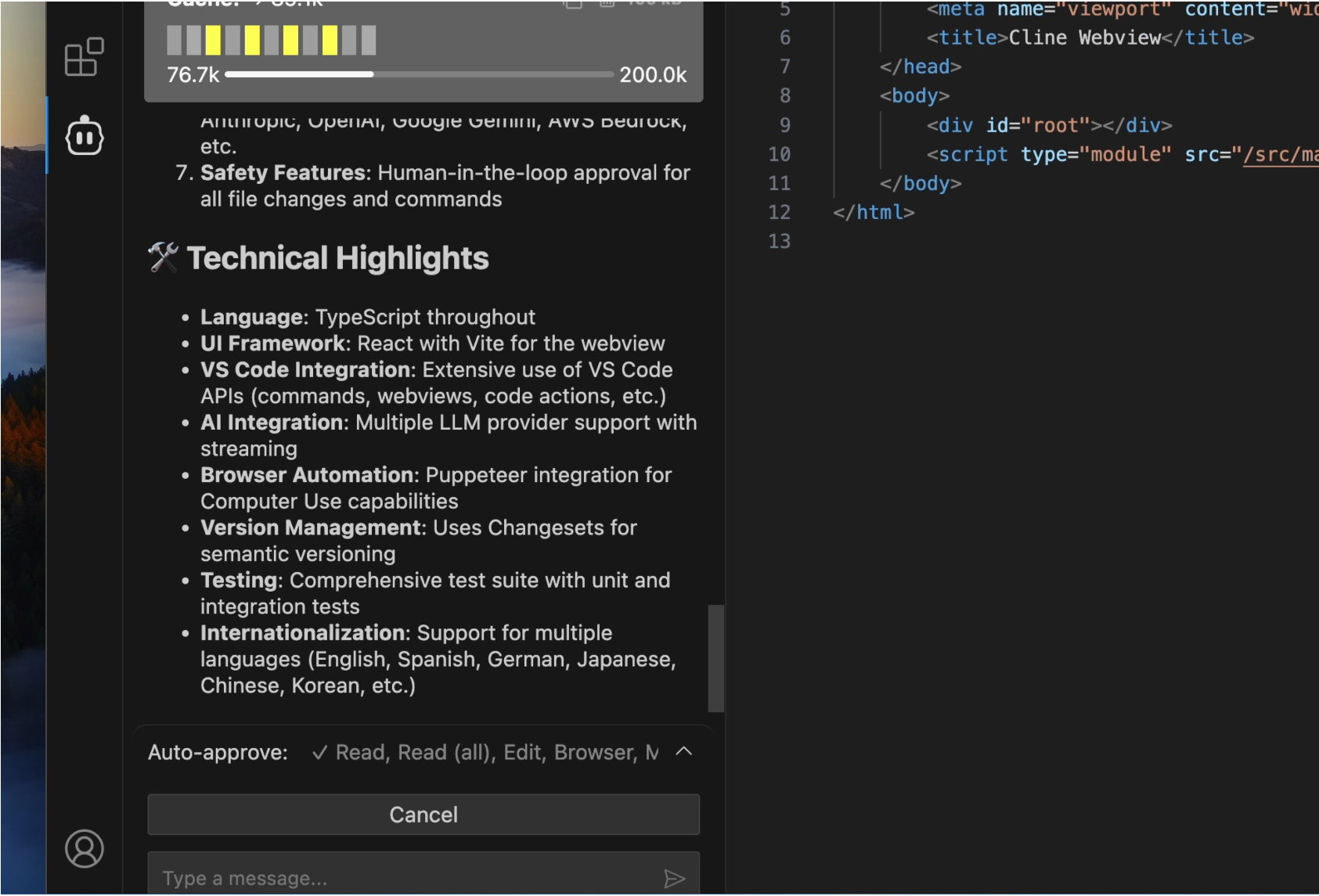1319x896 pixels.
Task: Click the meta viewport line in the editor
Action: (1123, 9)
